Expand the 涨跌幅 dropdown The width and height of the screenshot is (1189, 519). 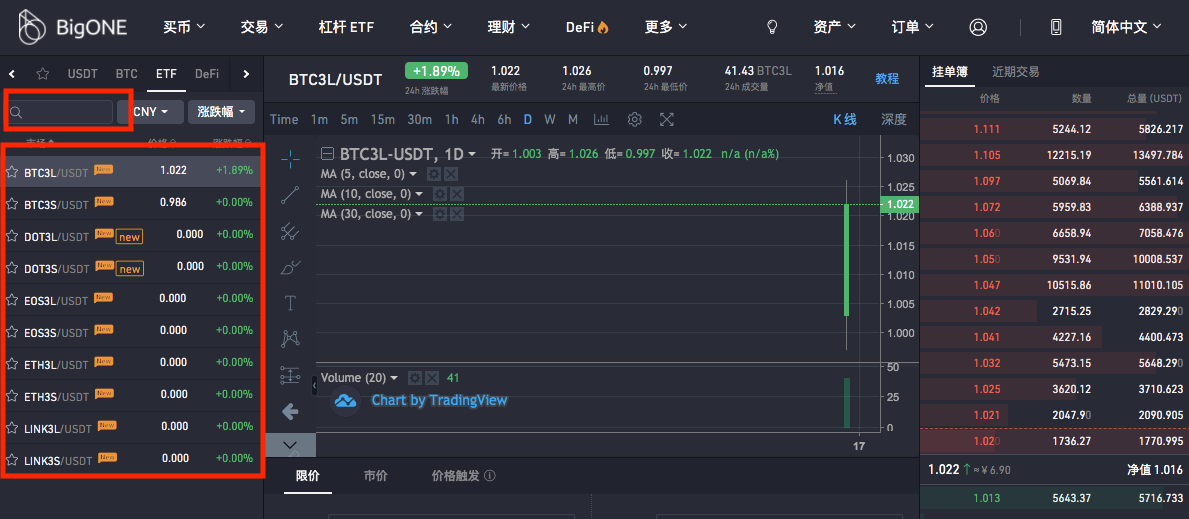coord(221,112)
